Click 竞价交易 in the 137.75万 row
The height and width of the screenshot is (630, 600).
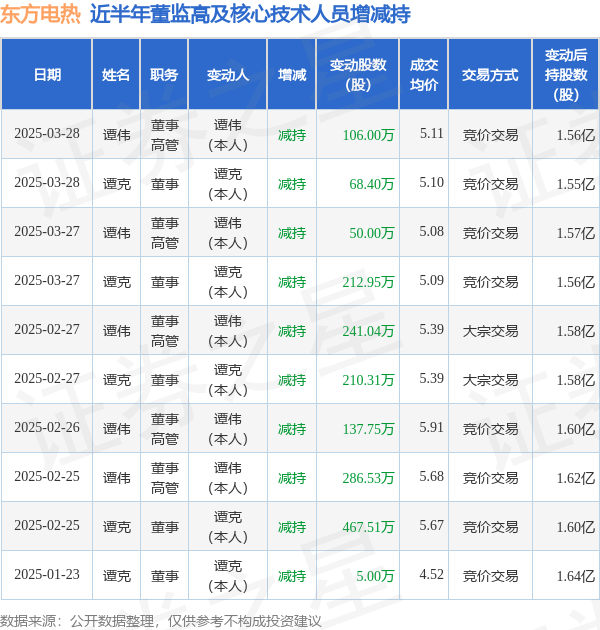pos(490,429)
